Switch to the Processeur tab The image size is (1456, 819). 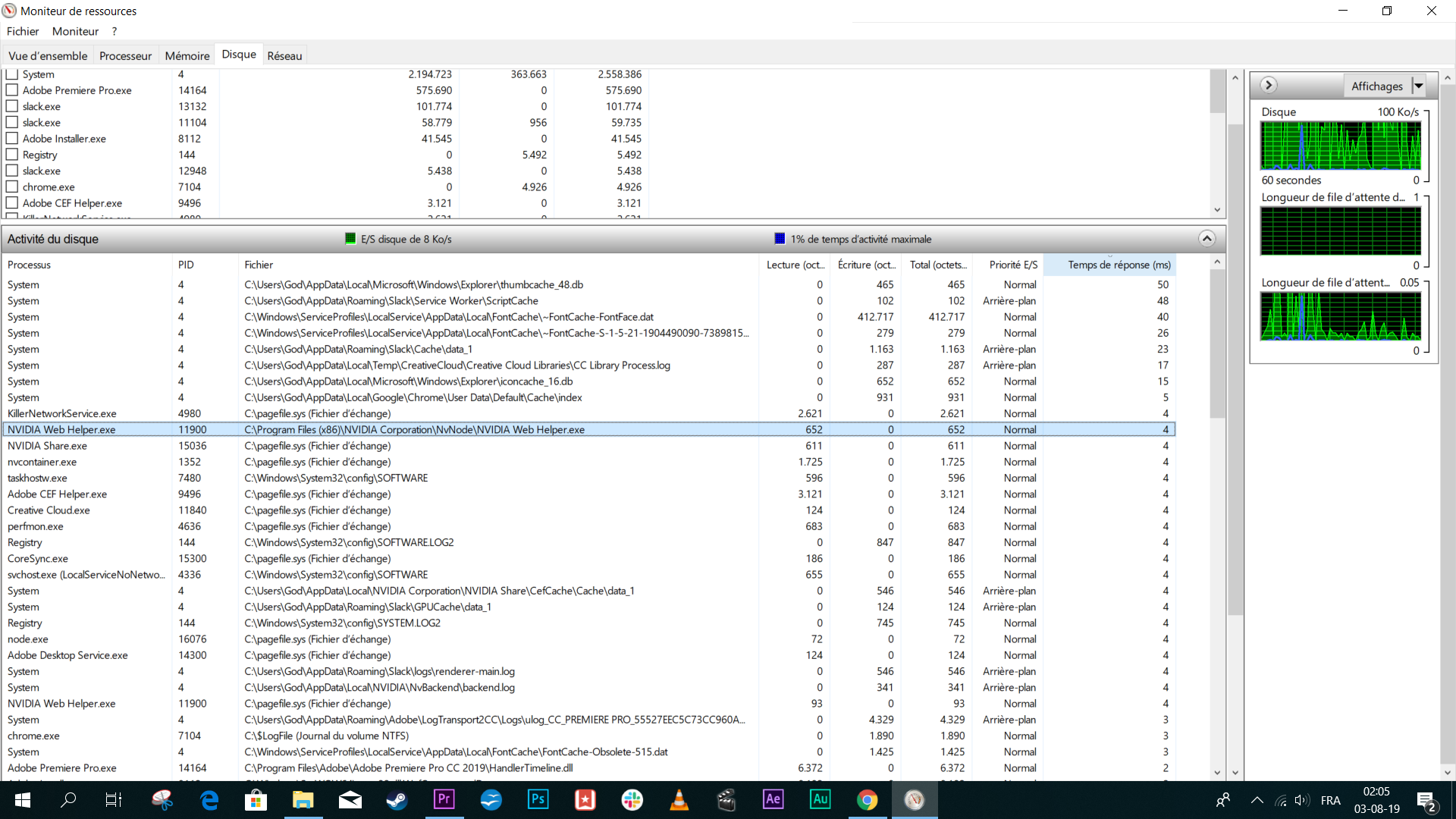click(125, 55)
